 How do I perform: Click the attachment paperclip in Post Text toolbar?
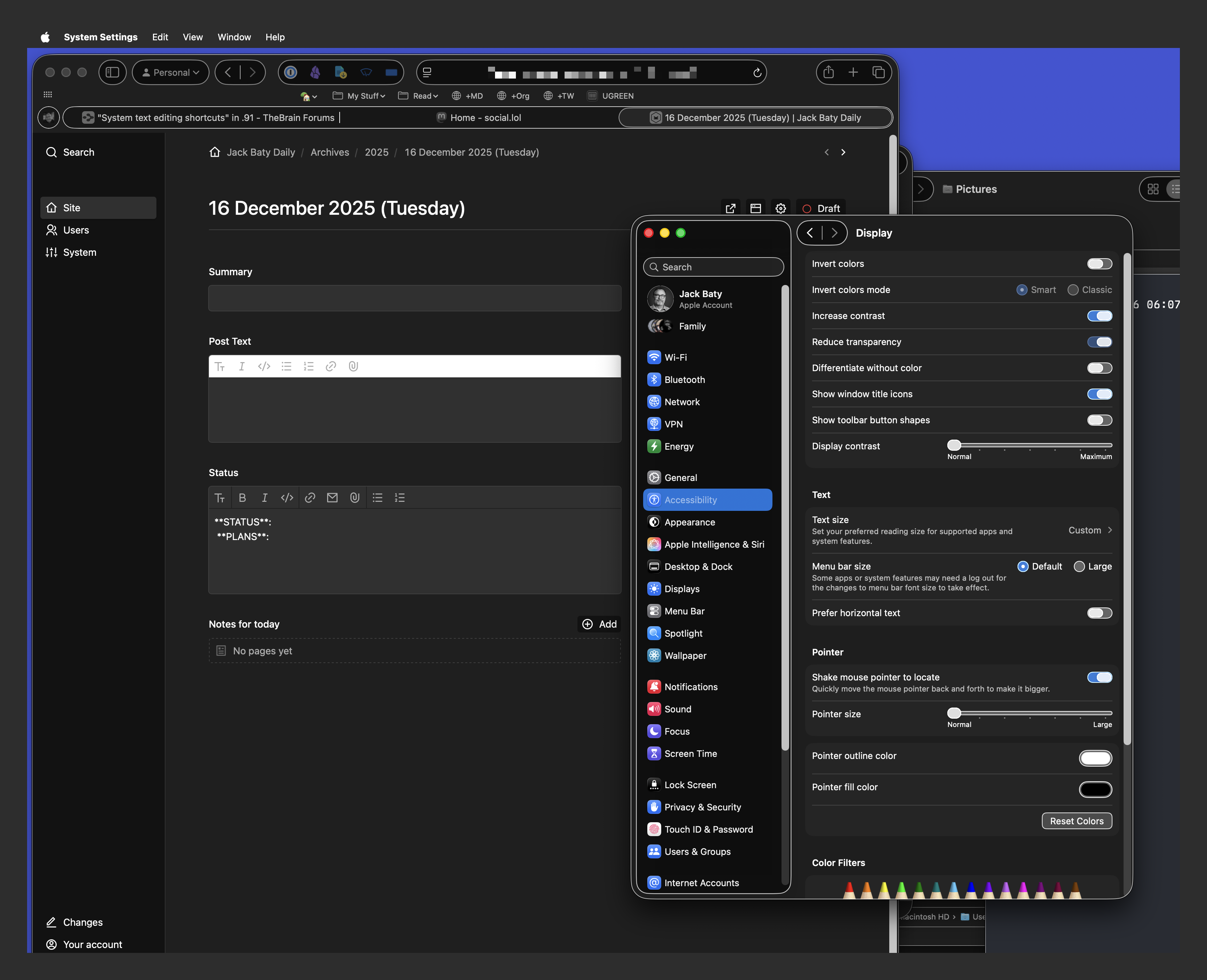click(x=354, y=366)
